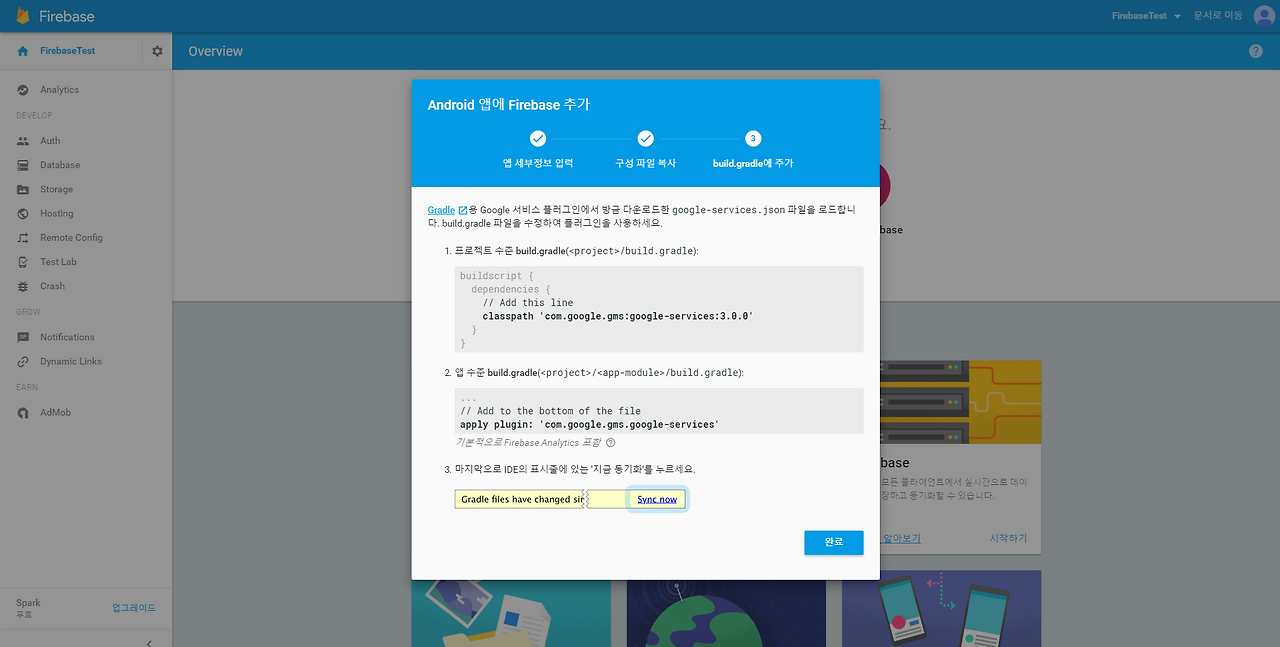Click the Gradle hyperlink
Screen dimensions: 1280x647
tap(441, 210)
